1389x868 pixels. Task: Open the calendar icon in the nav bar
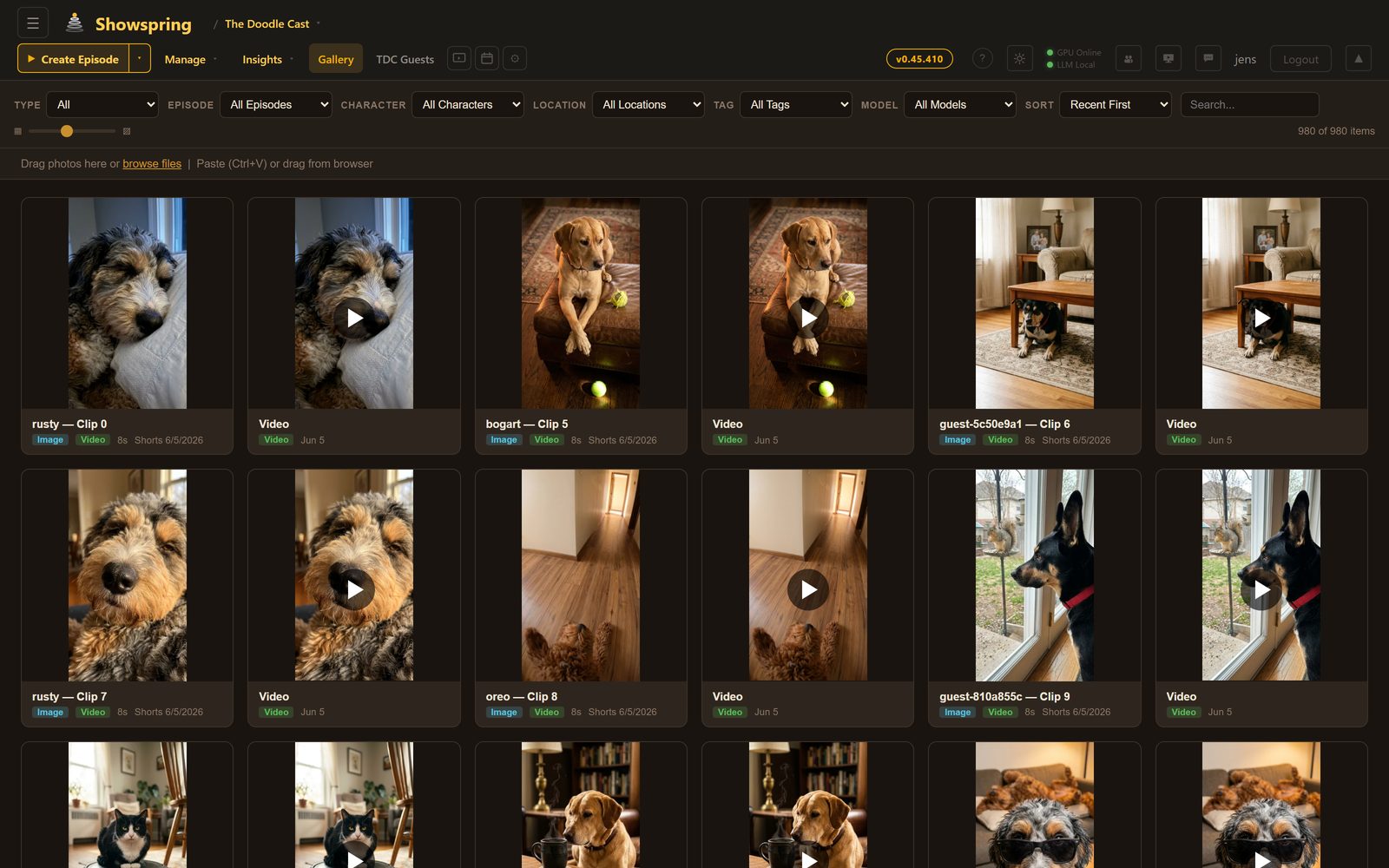(487, 58)
